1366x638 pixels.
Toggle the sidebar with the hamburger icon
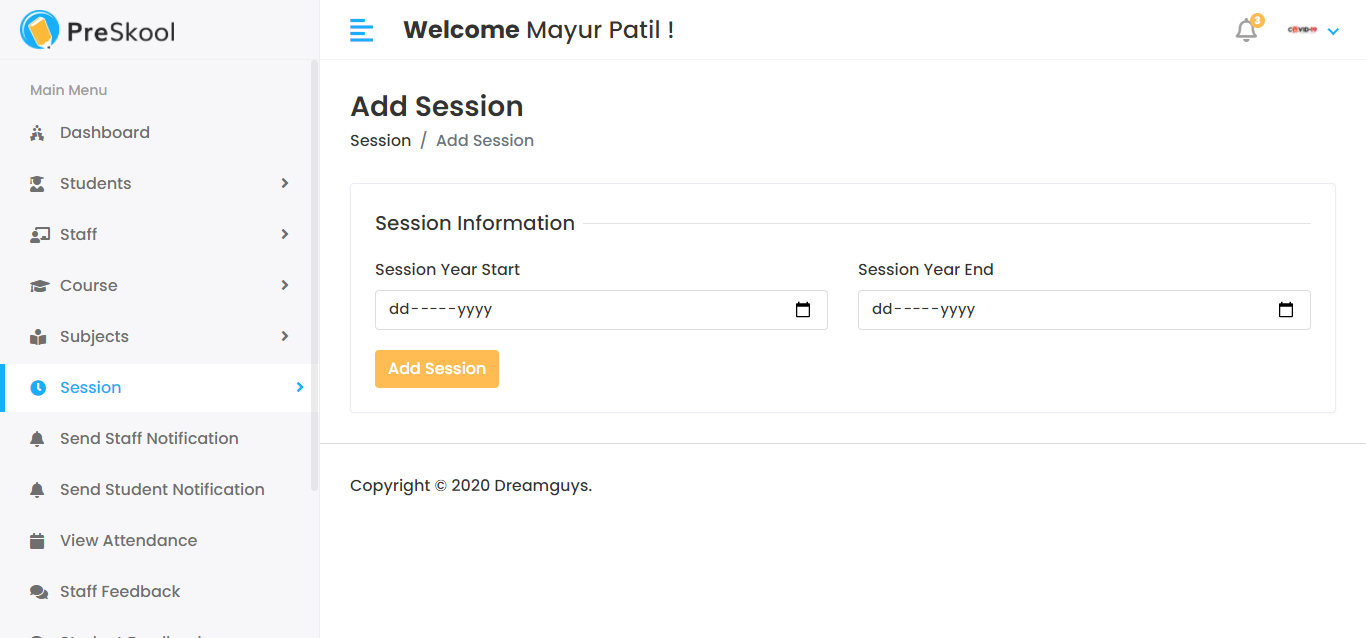(x=361, y=30)
